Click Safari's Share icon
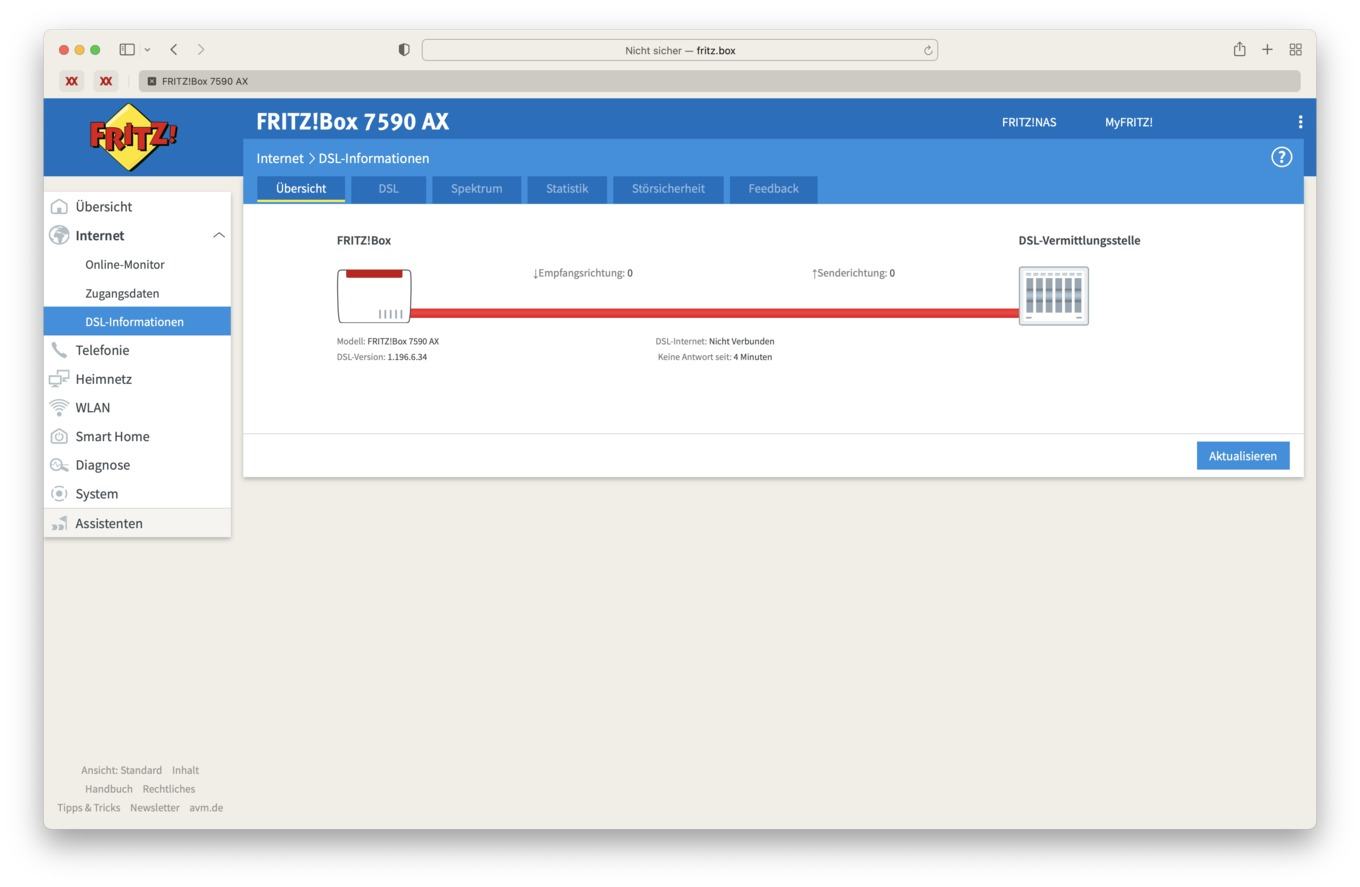 [x=1239, y=49]
